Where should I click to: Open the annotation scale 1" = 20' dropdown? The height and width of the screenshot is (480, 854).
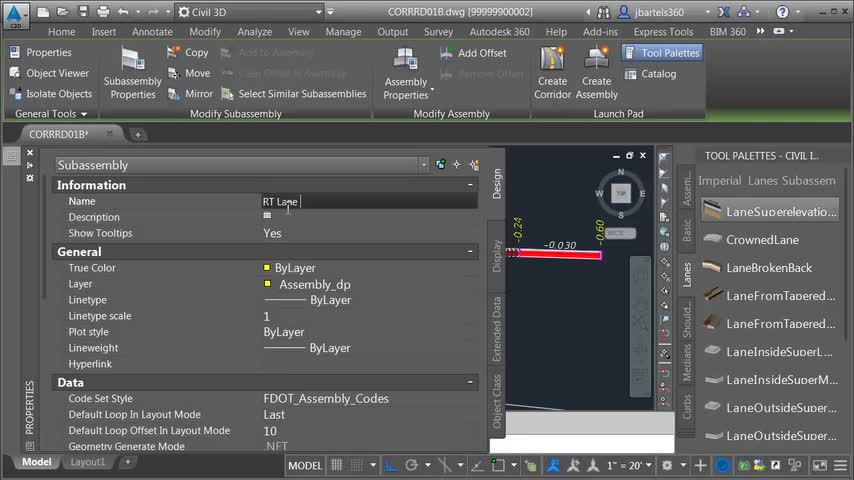(629, 465)
